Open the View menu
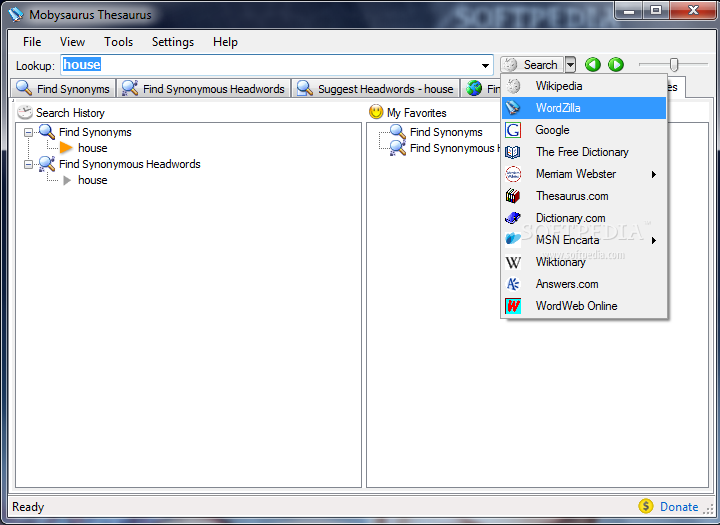This screenshot has width=720, height=525. pyautogui.click(x=72, y=42)
